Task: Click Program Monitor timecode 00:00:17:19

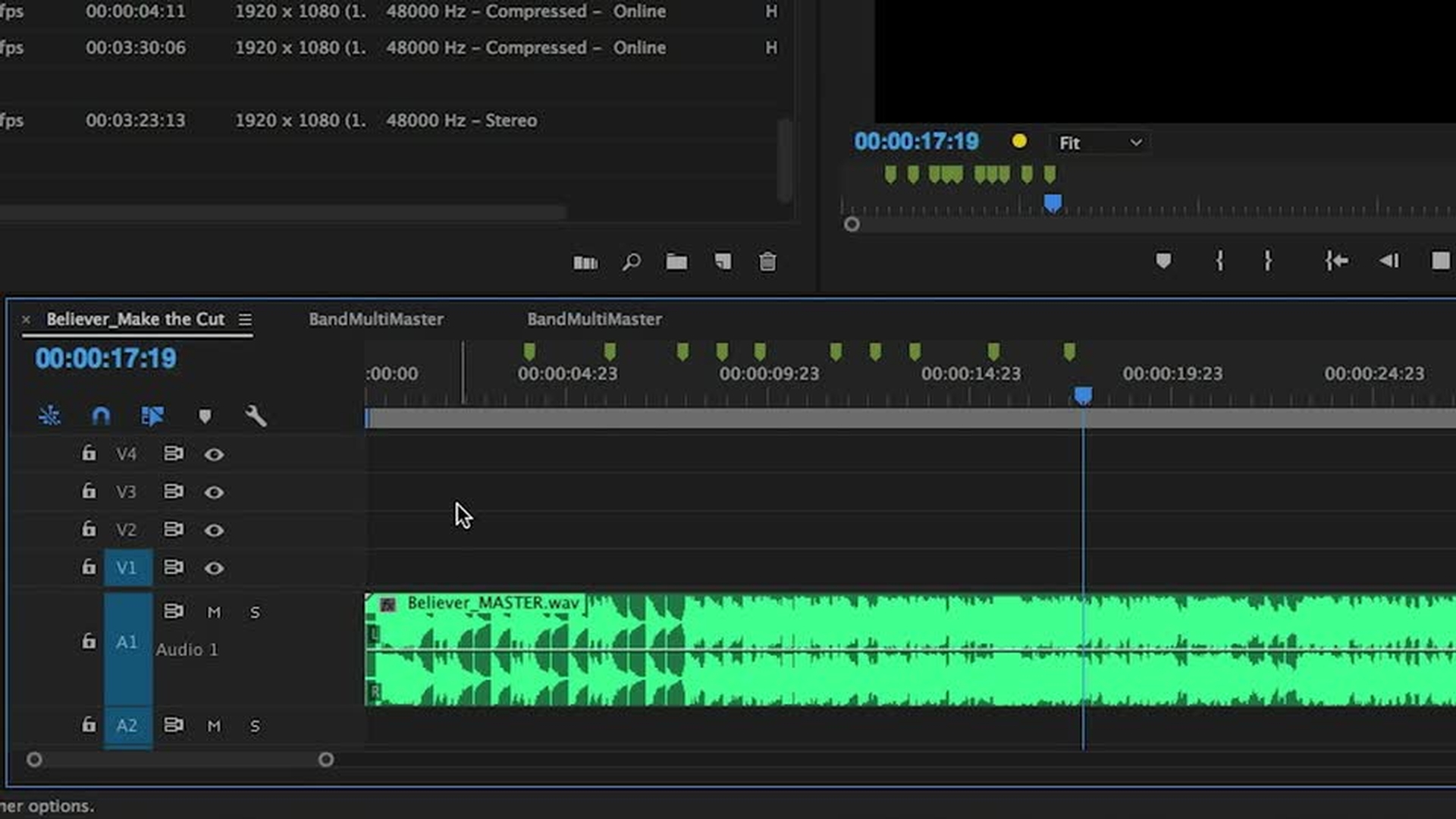Action: click(916, 141)
